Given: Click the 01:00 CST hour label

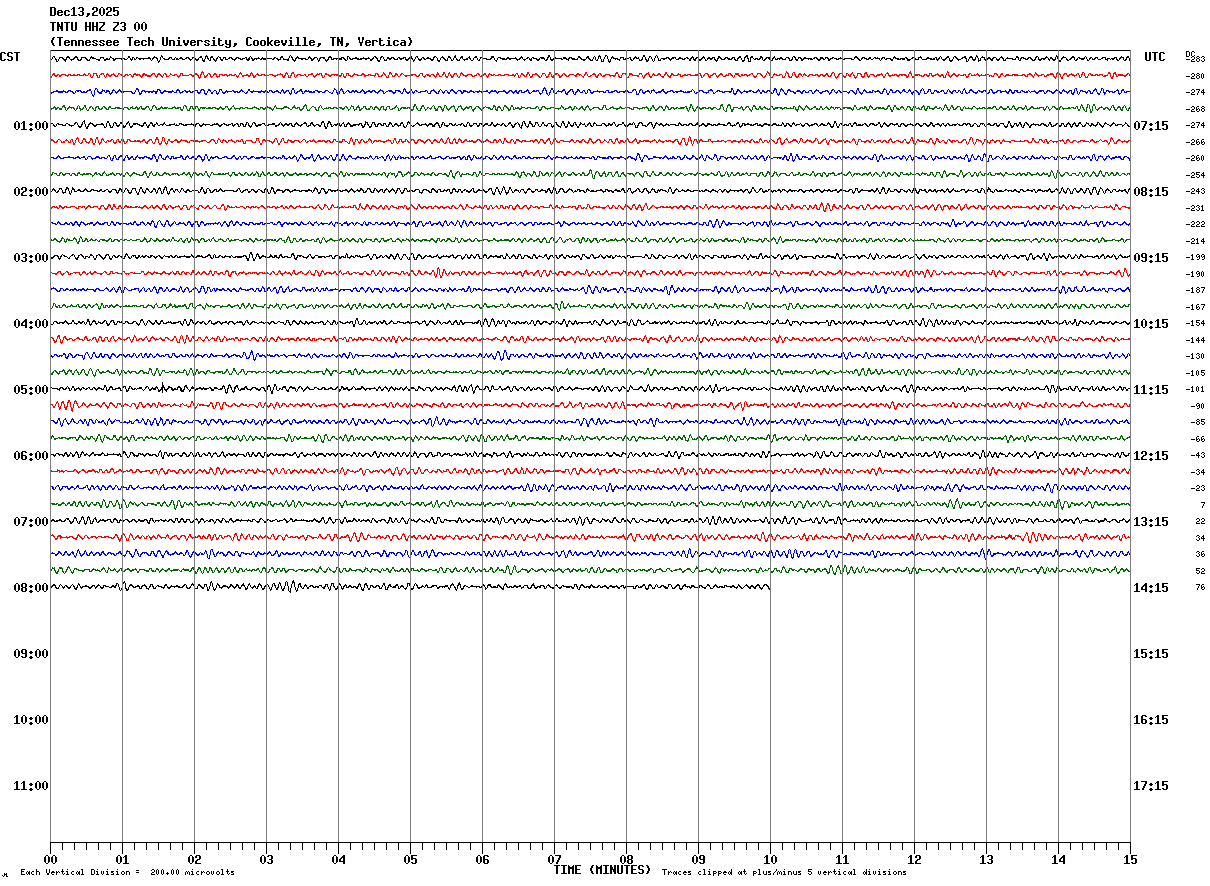Looking at the screenshot, I should [x=31, y=126].
